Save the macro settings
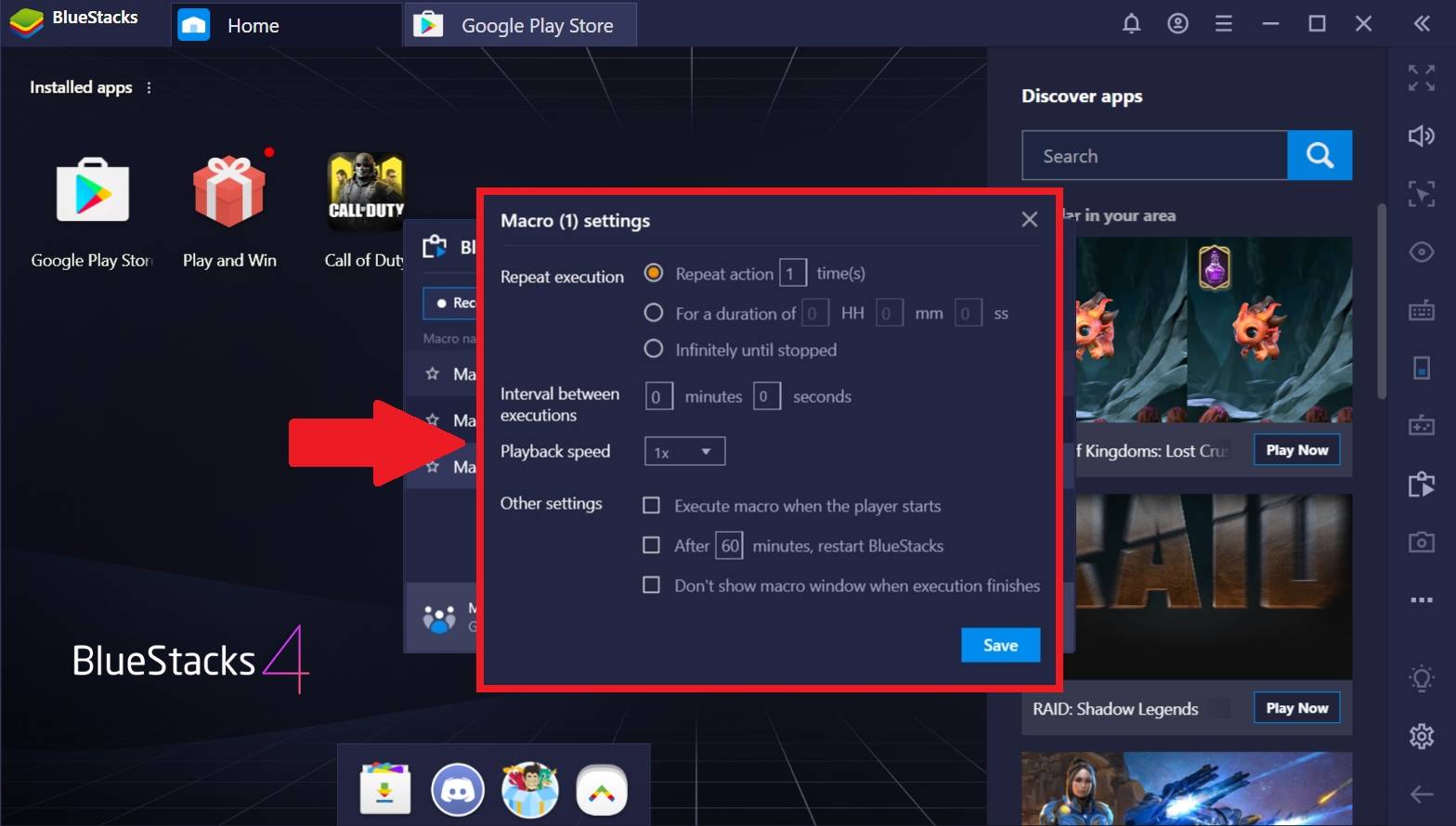Viewport: 1456px width, 826px height. point(1000,645)
